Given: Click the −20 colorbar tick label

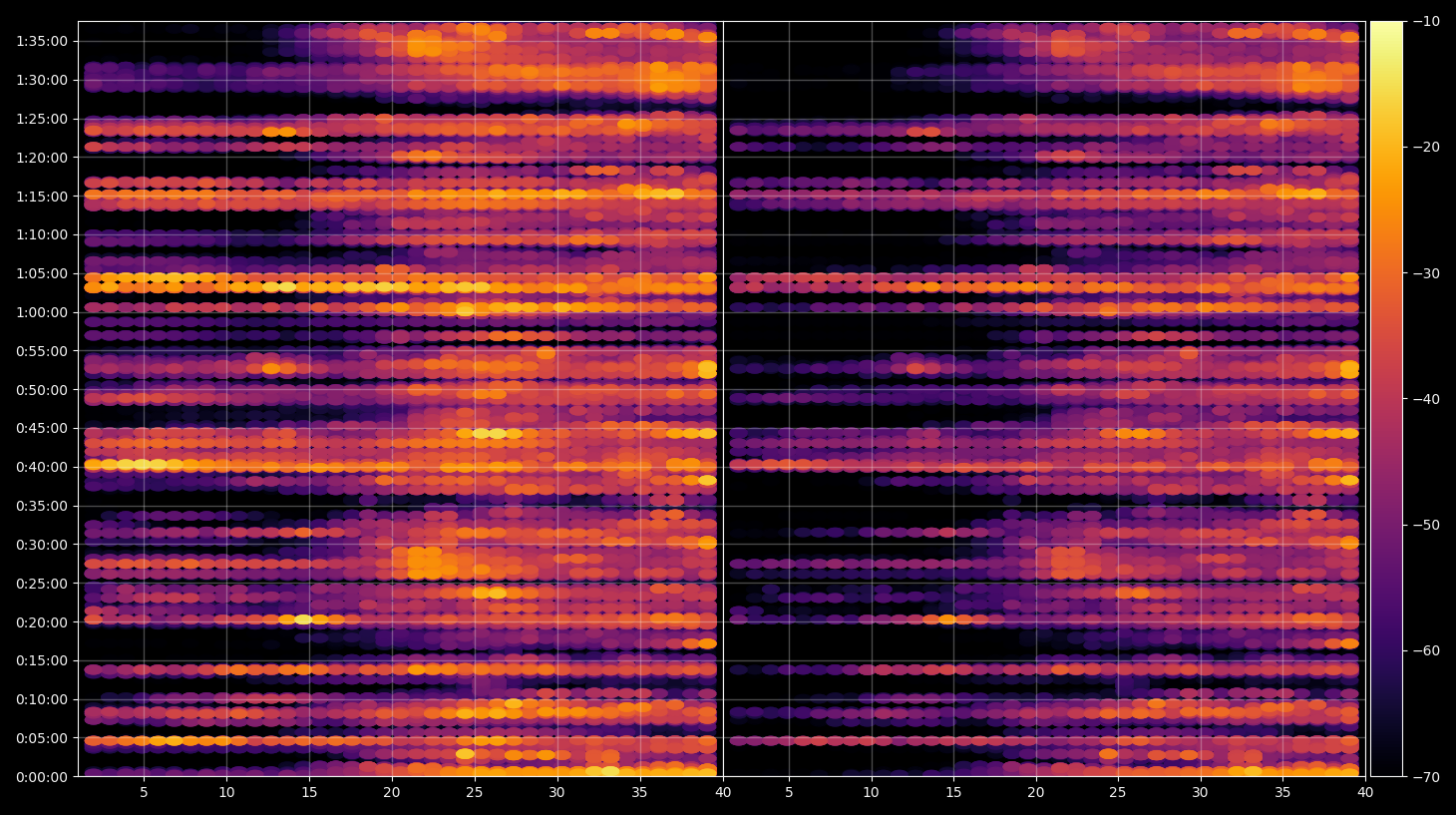Looking at the screenshot, I should click(x=1426, y=147).
